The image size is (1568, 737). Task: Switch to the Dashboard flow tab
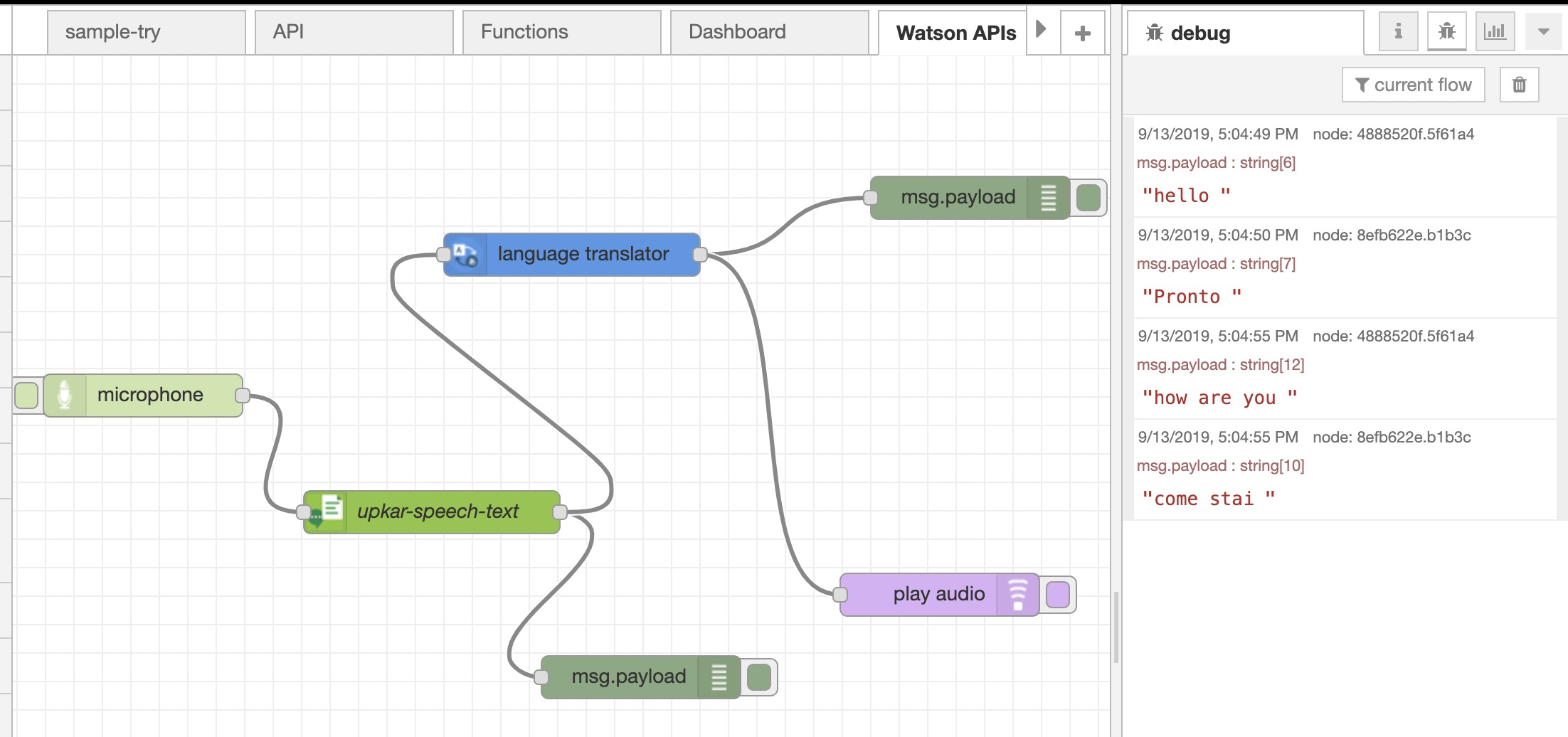(x=770, y=33)
